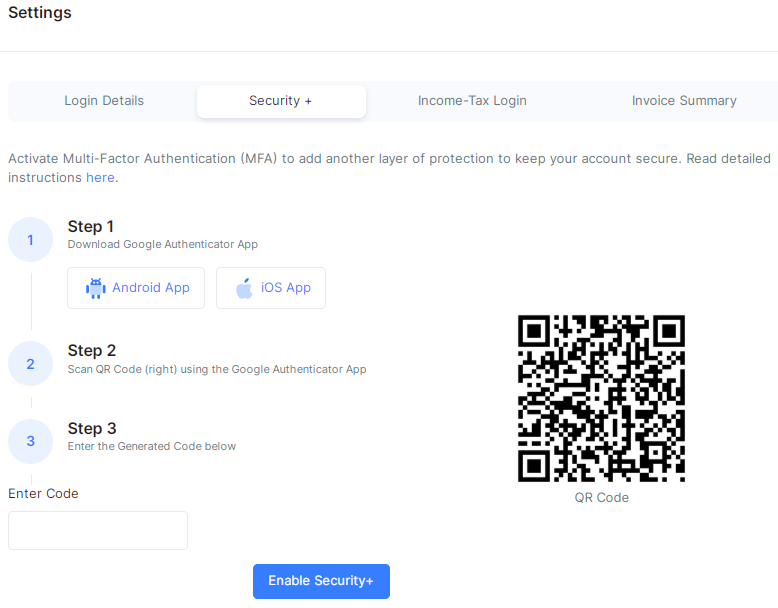Click the Android App download button

click(x=136, y=288)
